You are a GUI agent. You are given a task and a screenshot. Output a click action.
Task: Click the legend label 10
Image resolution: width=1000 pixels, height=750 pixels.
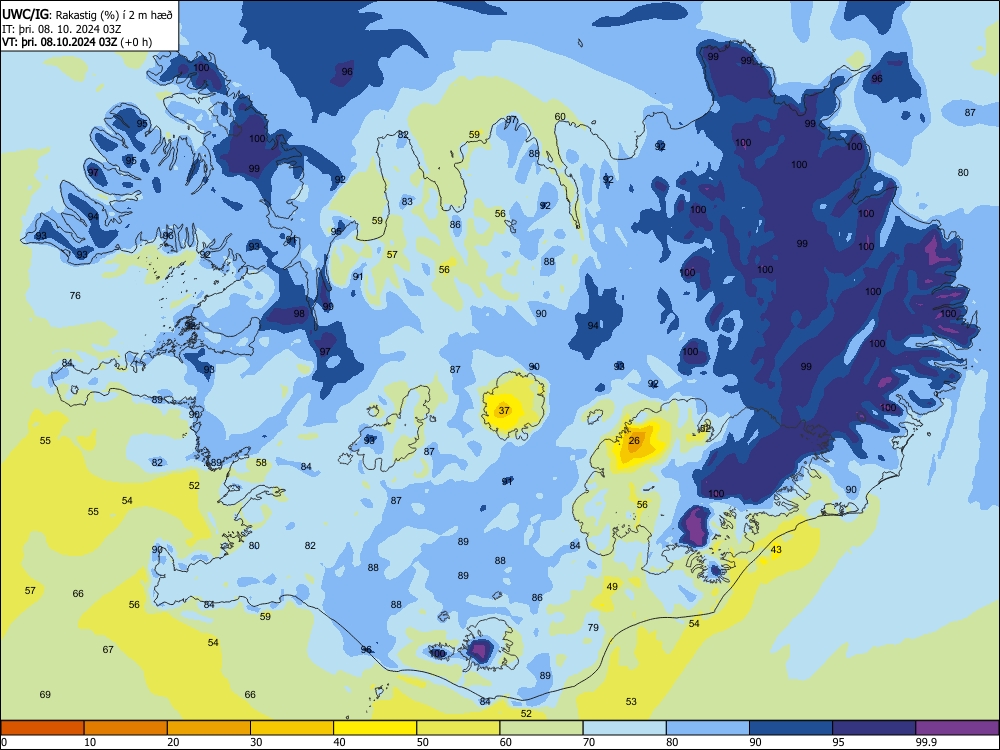click(90, 742)
